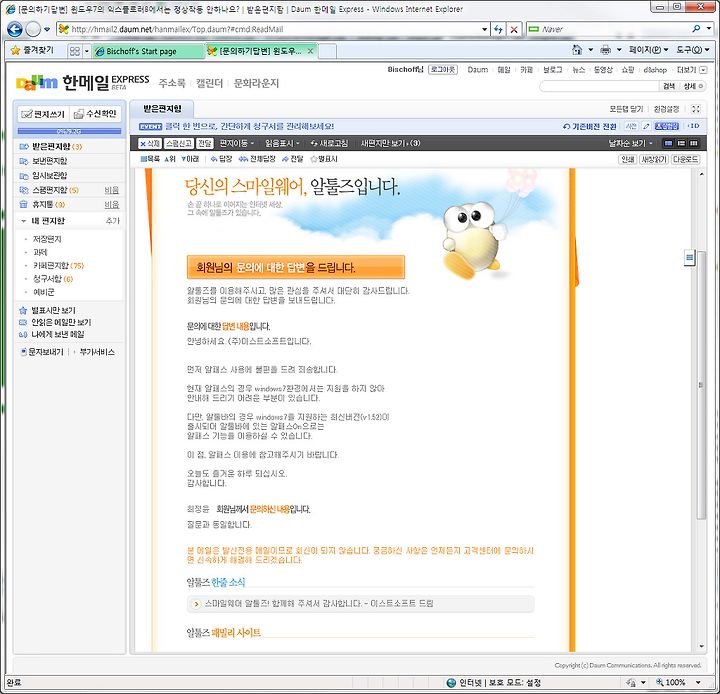Click 기존버전 전환 switch version link
Screen dimensions: 720x694
pyautogui.click(x=590, y=126)
